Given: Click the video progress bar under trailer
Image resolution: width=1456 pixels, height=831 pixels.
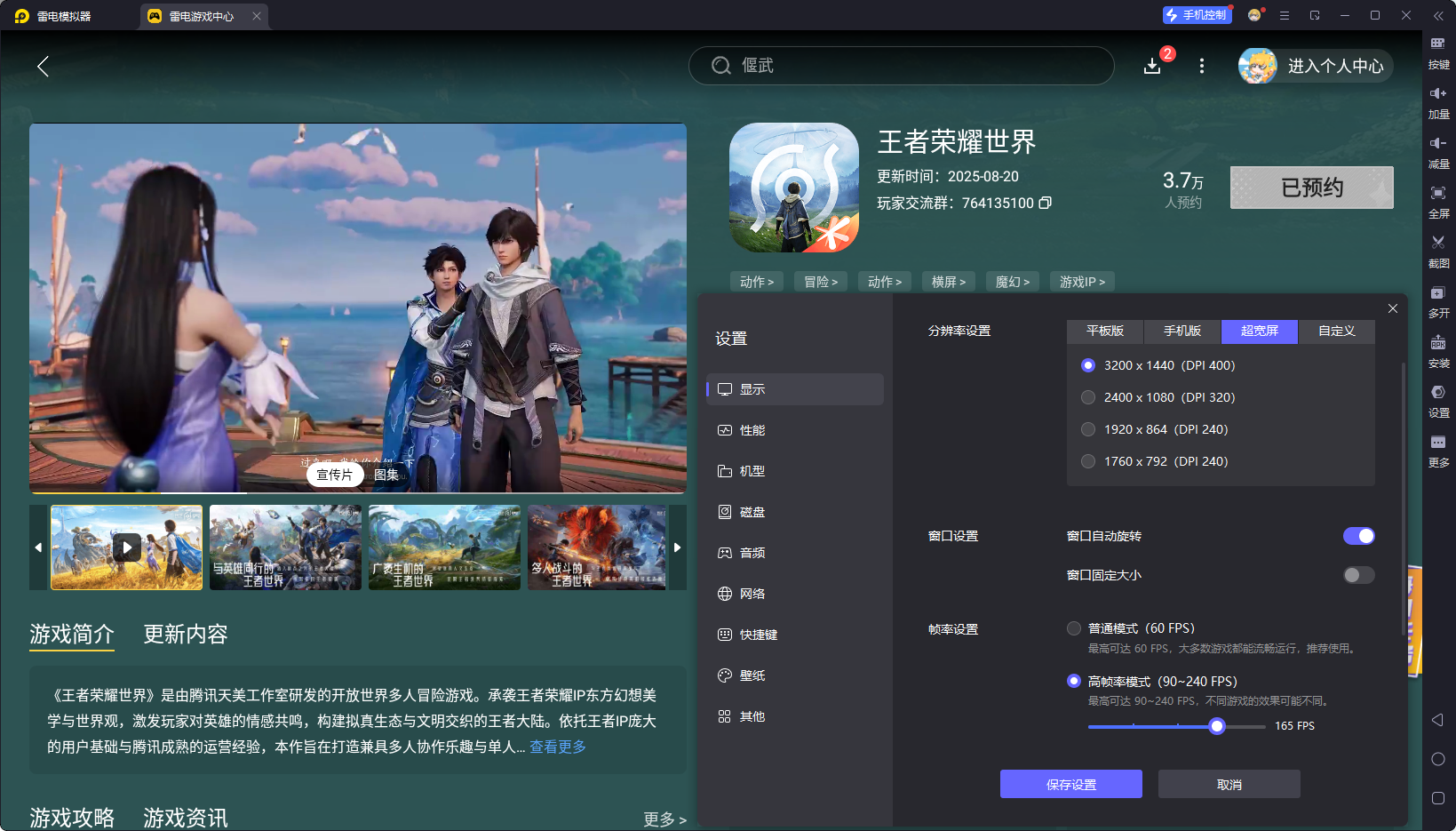Looking at the screenshot, I should (358, 491).
